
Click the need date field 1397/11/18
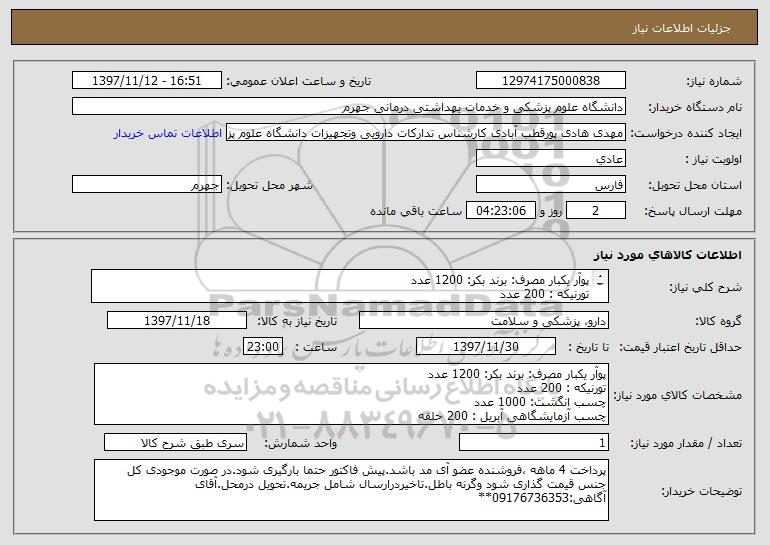coord(177,320)
